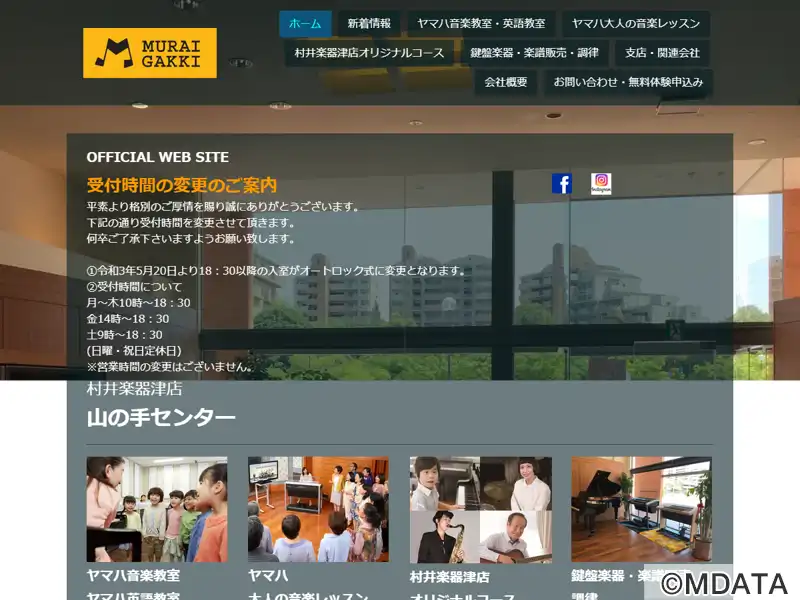Click the ※営業時間の変更はございません line

pyautogui.click(x=169, y=367)
